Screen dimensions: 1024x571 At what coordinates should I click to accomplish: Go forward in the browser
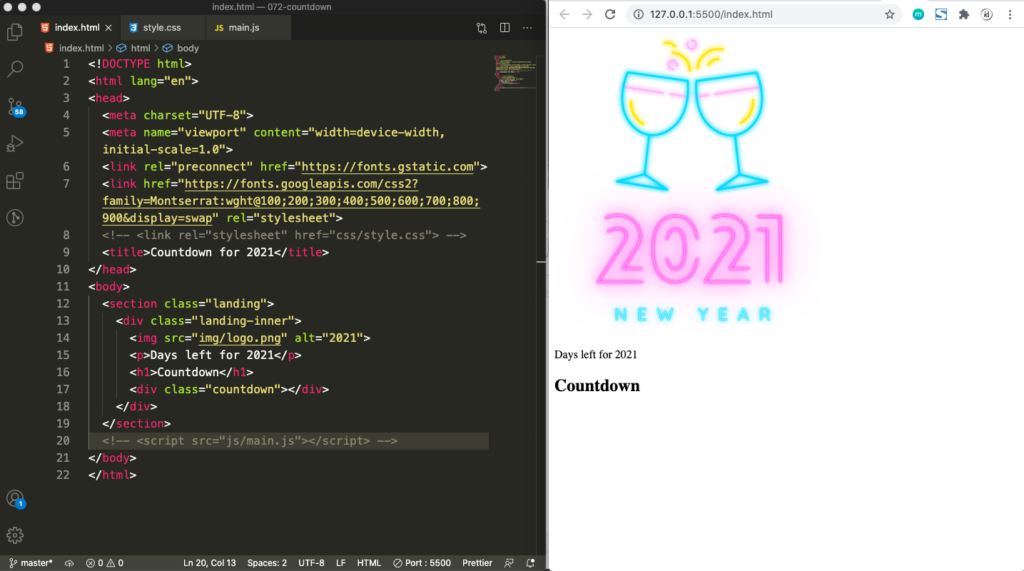pos(587,14)
